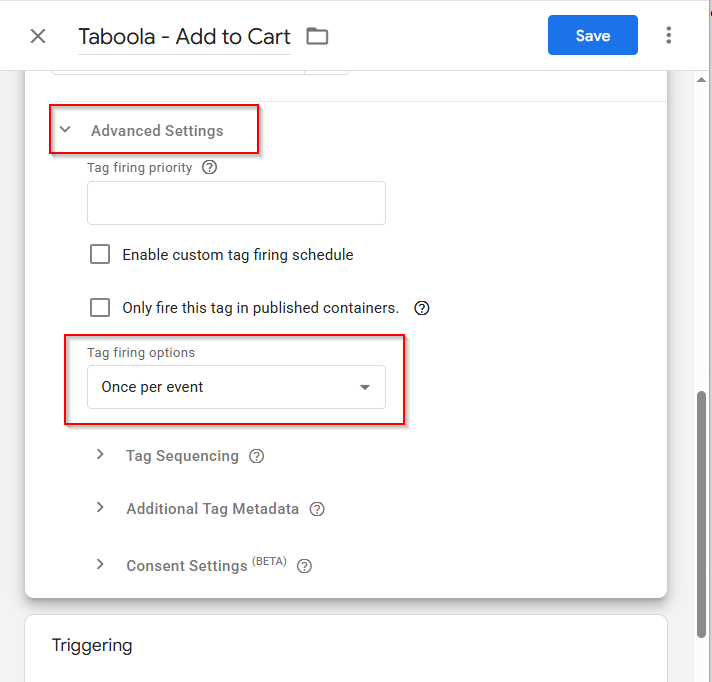Click the Save button
The width and height of the screenshot is (712, 682).
pos(593,35)
